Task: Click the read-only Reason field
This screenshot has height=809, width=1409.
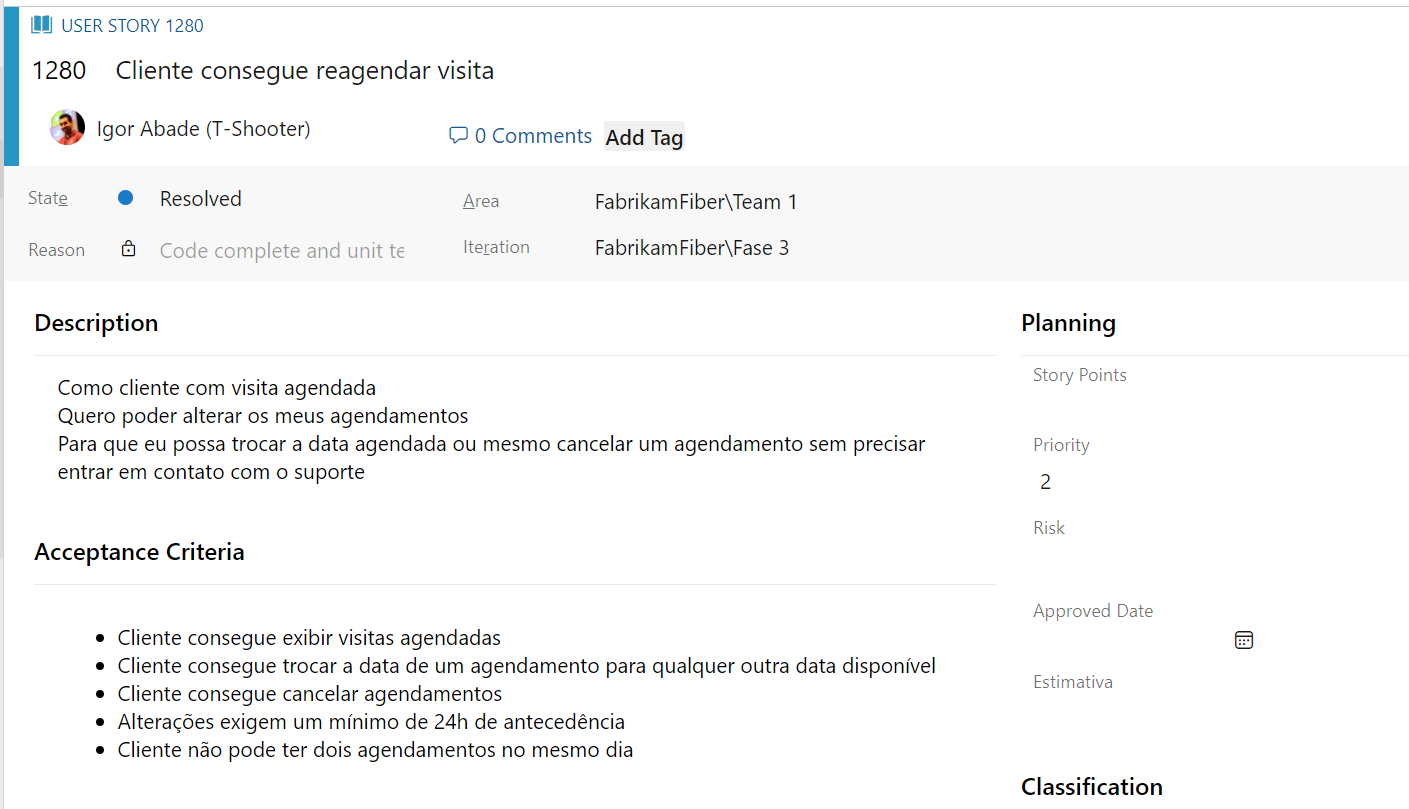Action: (x=281, y=250)
